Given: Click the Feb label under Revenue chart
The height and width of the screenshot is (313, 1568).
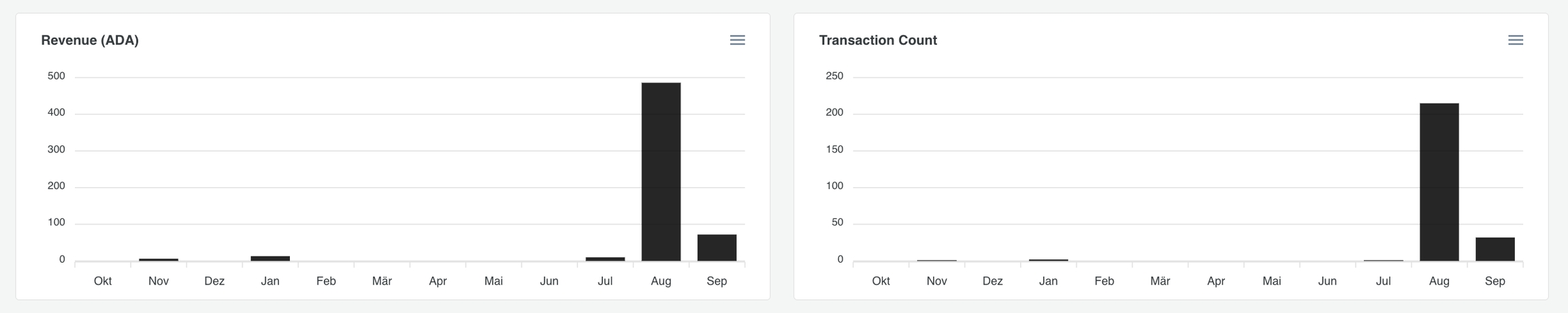Looking at the screenshot, I should [326, 281].
